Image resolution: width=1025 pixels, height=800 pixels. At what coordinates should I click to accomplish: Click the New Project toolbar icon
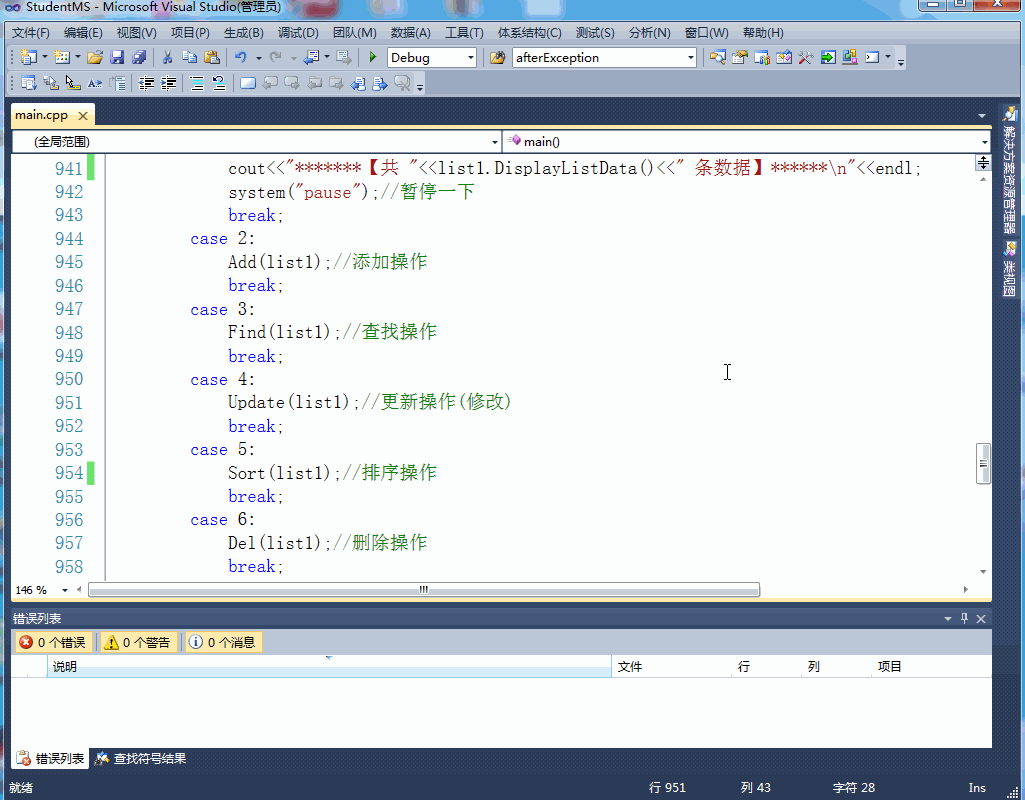[29, 58]
